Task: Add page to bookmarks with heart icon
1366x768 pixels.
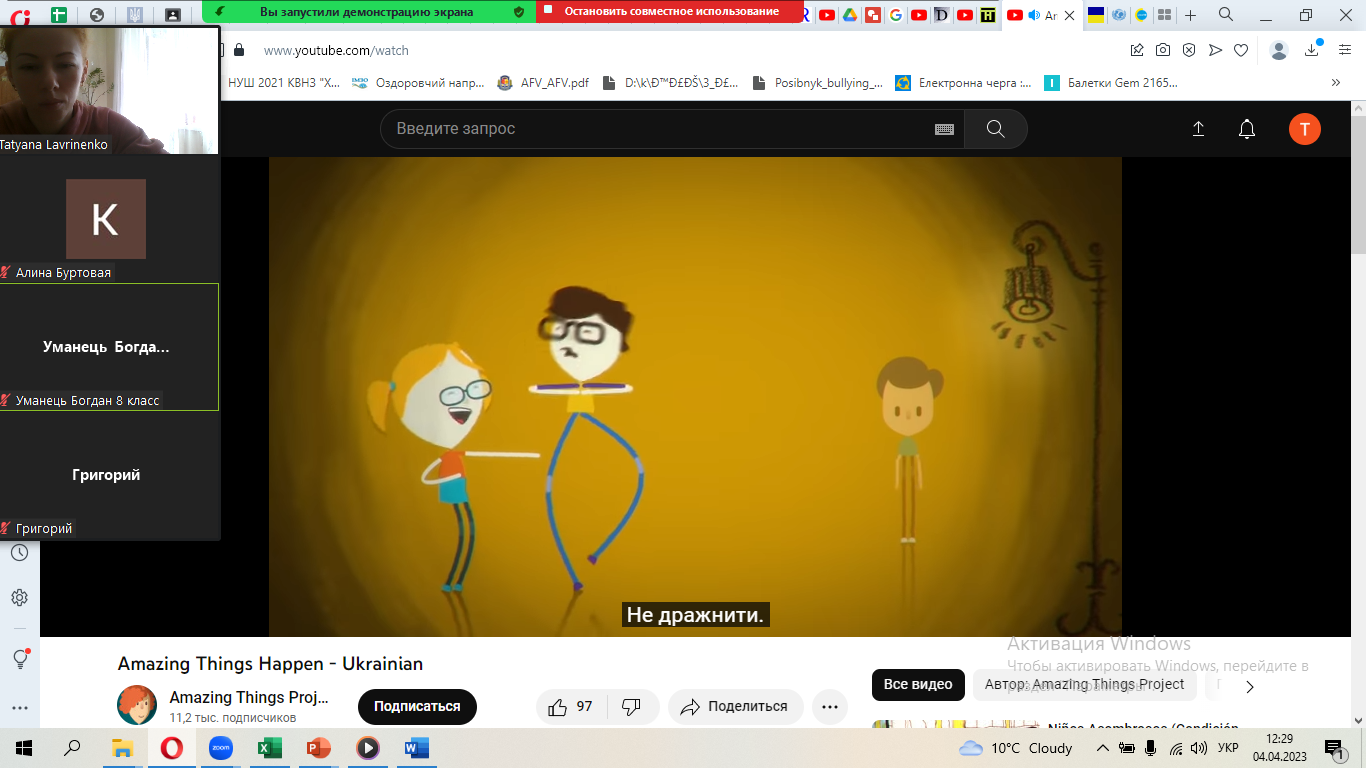Action: (1241, 50)
